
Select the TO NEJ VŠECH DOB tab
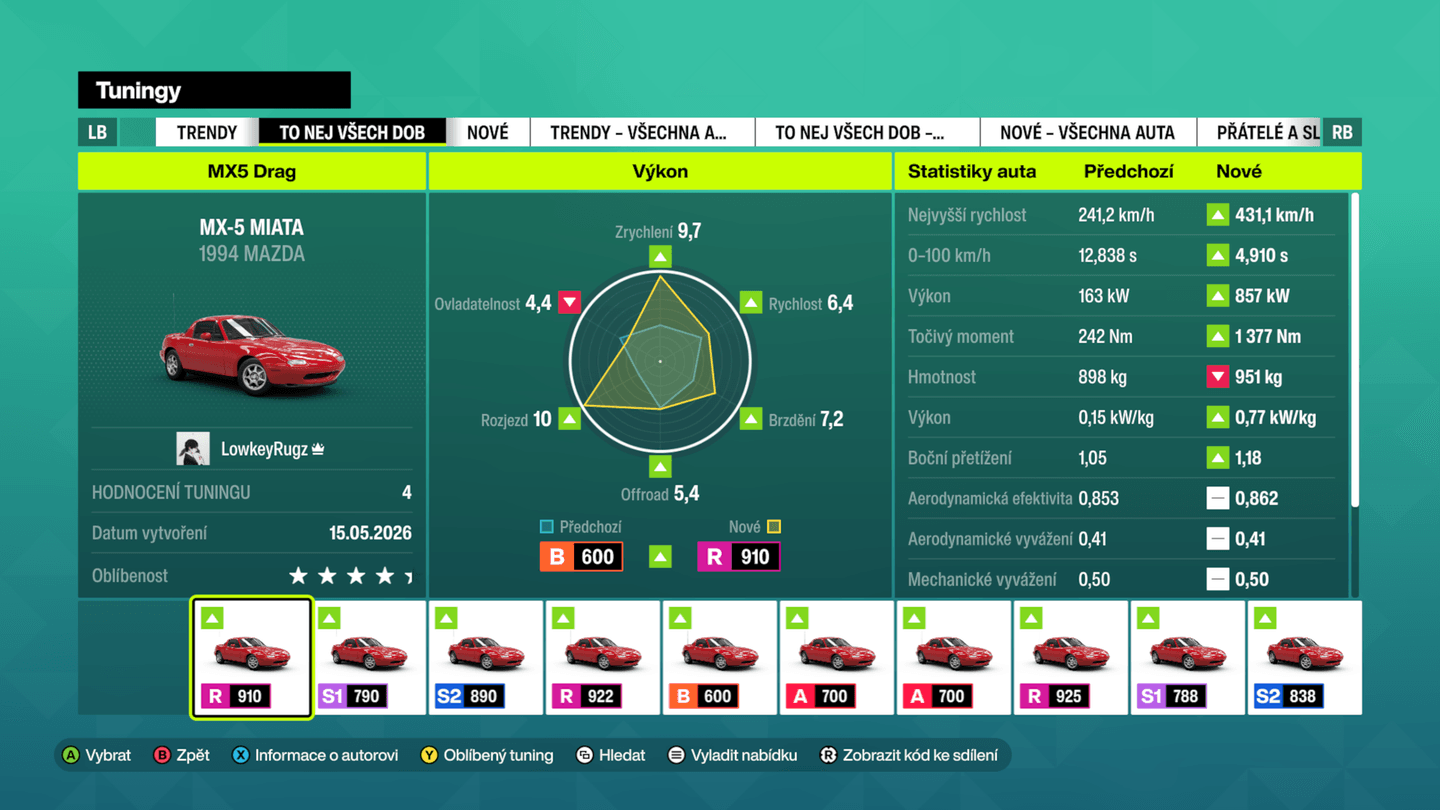click(352, 132)
